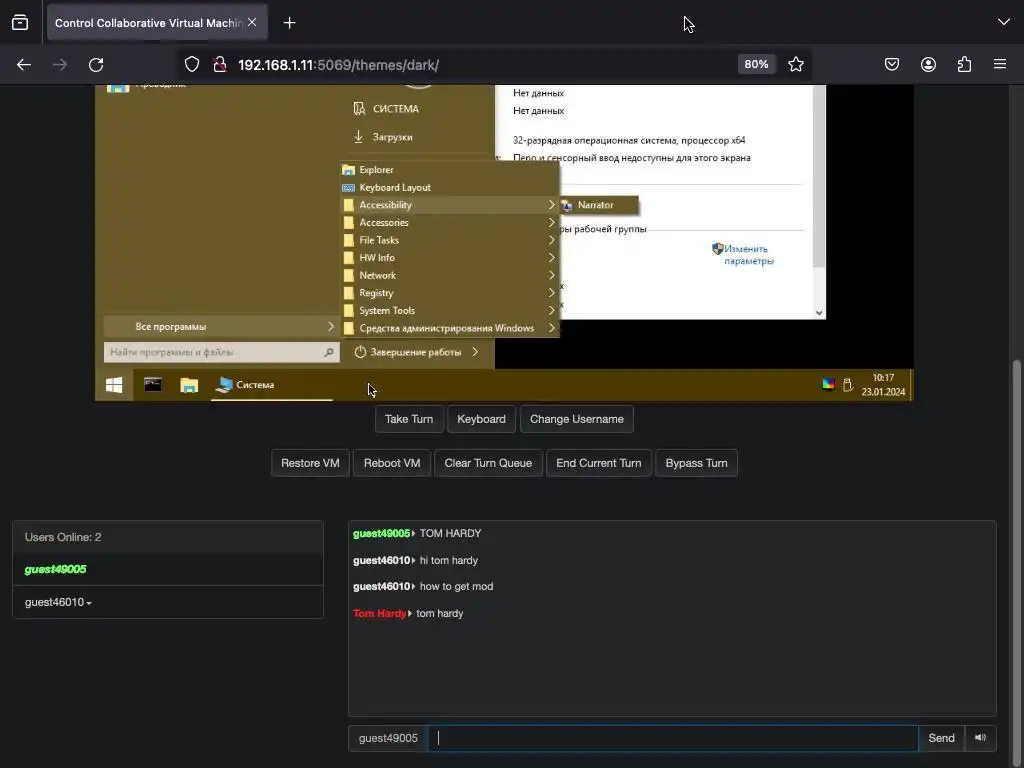Bookmark this page with the star icon
Viewport: 1024px width, 768px height.
click(795, 64)
